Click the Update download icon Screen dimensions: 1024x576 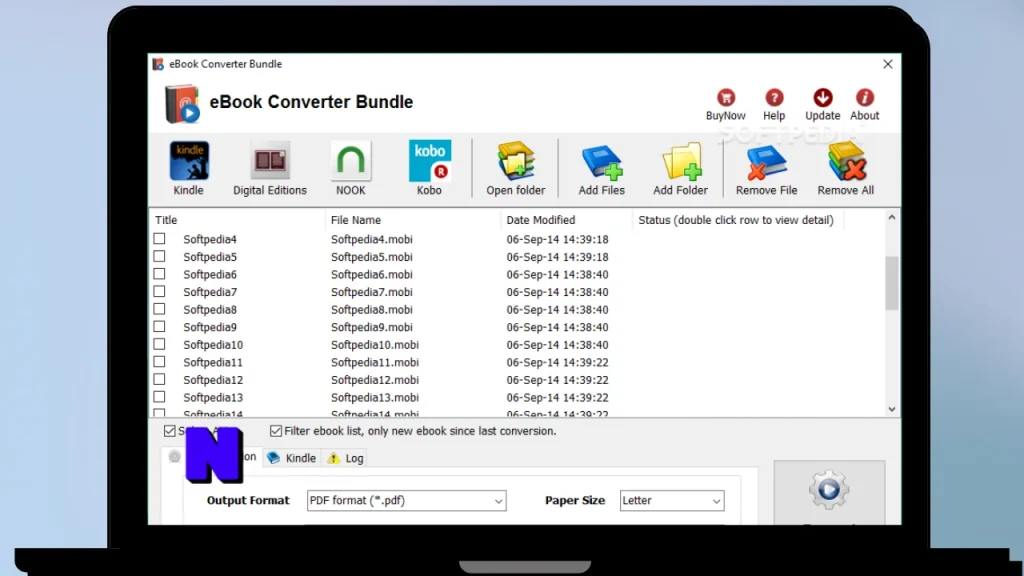[x=823, y=98]
